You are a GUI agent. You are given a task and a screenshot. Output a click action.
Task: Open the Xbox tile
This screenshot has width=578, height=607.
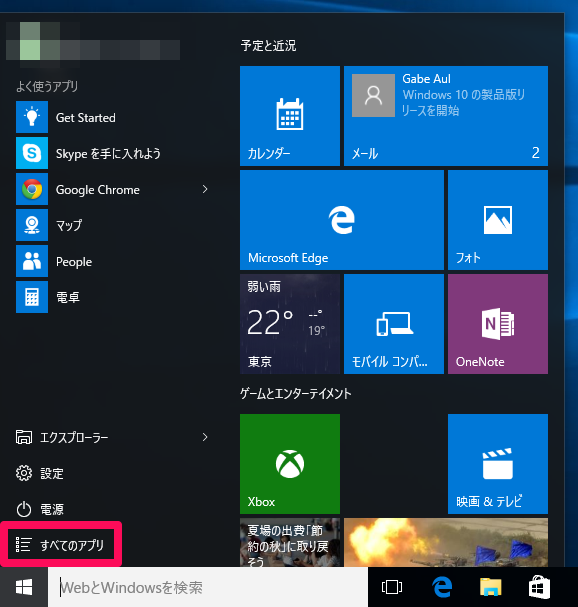(x=290, y=464)
